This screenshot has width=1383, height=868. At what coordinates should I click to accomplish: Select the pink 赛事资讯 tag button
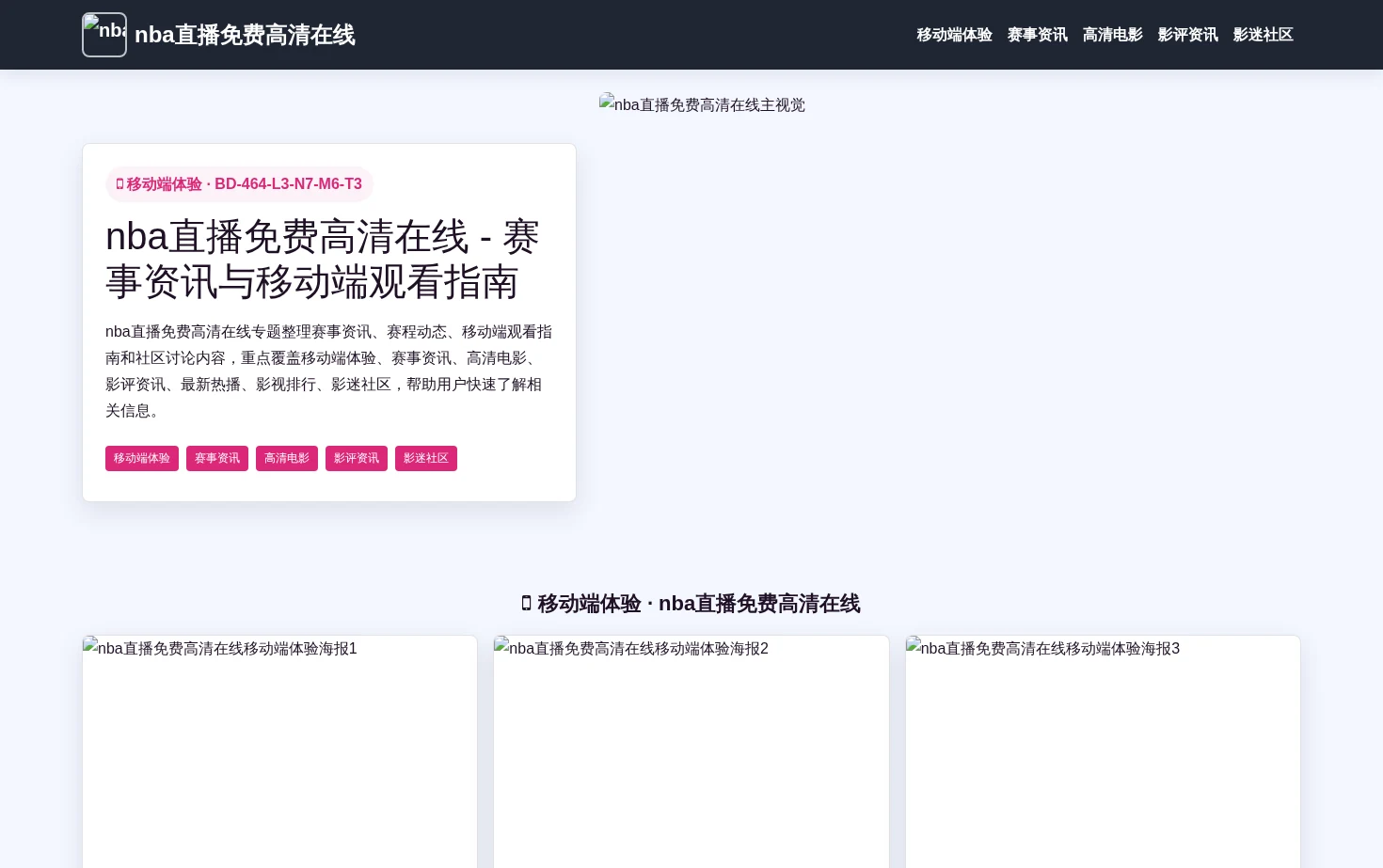[217, 459]
